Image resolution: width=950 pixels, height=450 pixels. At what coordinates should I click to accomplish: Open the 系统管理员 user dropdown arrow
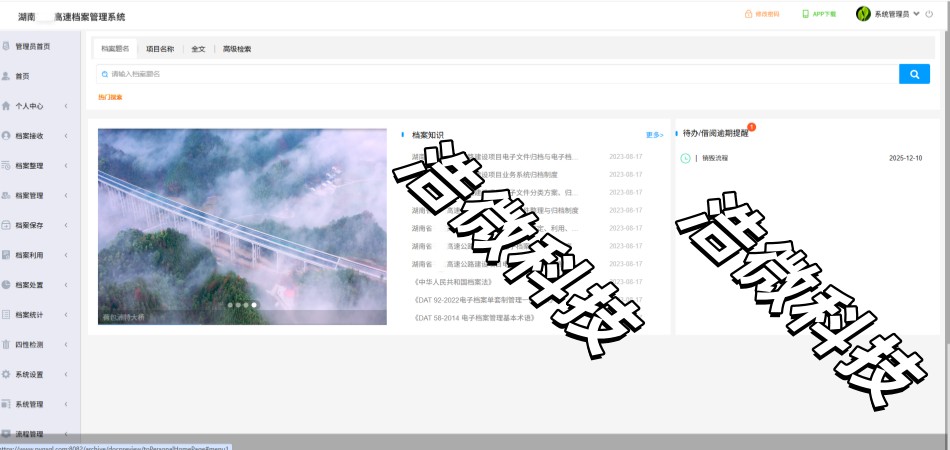(x=916, y=14)
